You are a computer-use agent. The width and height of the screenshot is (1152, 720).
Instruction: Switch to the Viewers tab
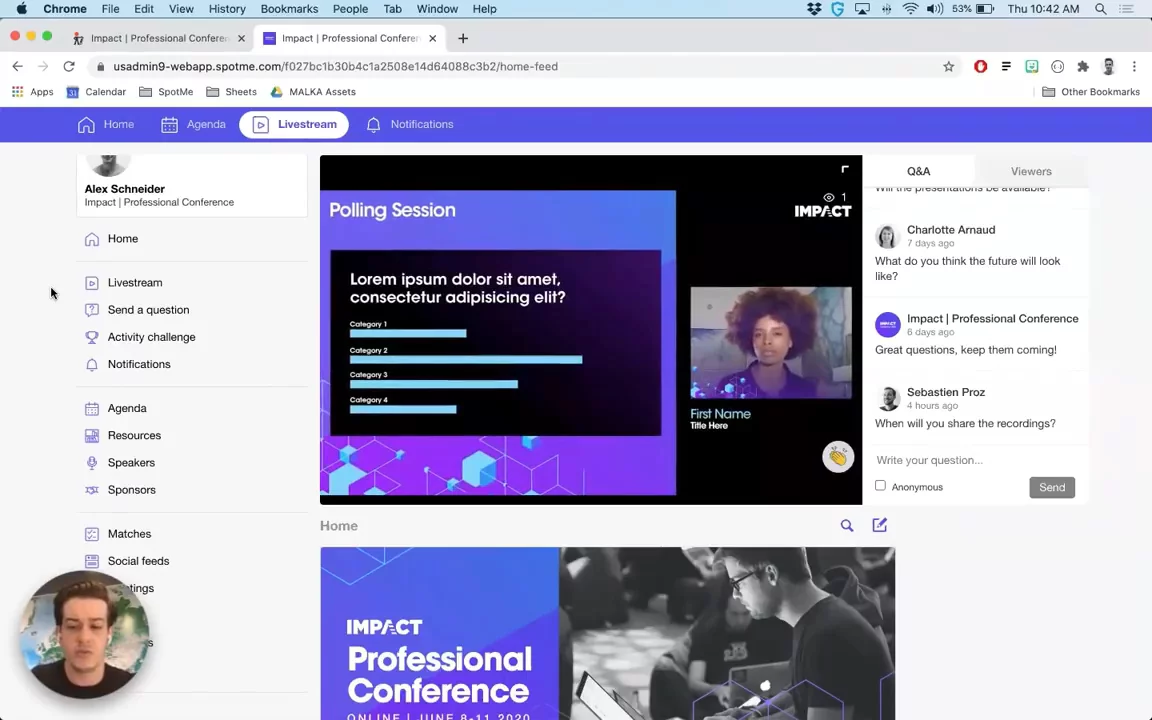pos(1031,171)
